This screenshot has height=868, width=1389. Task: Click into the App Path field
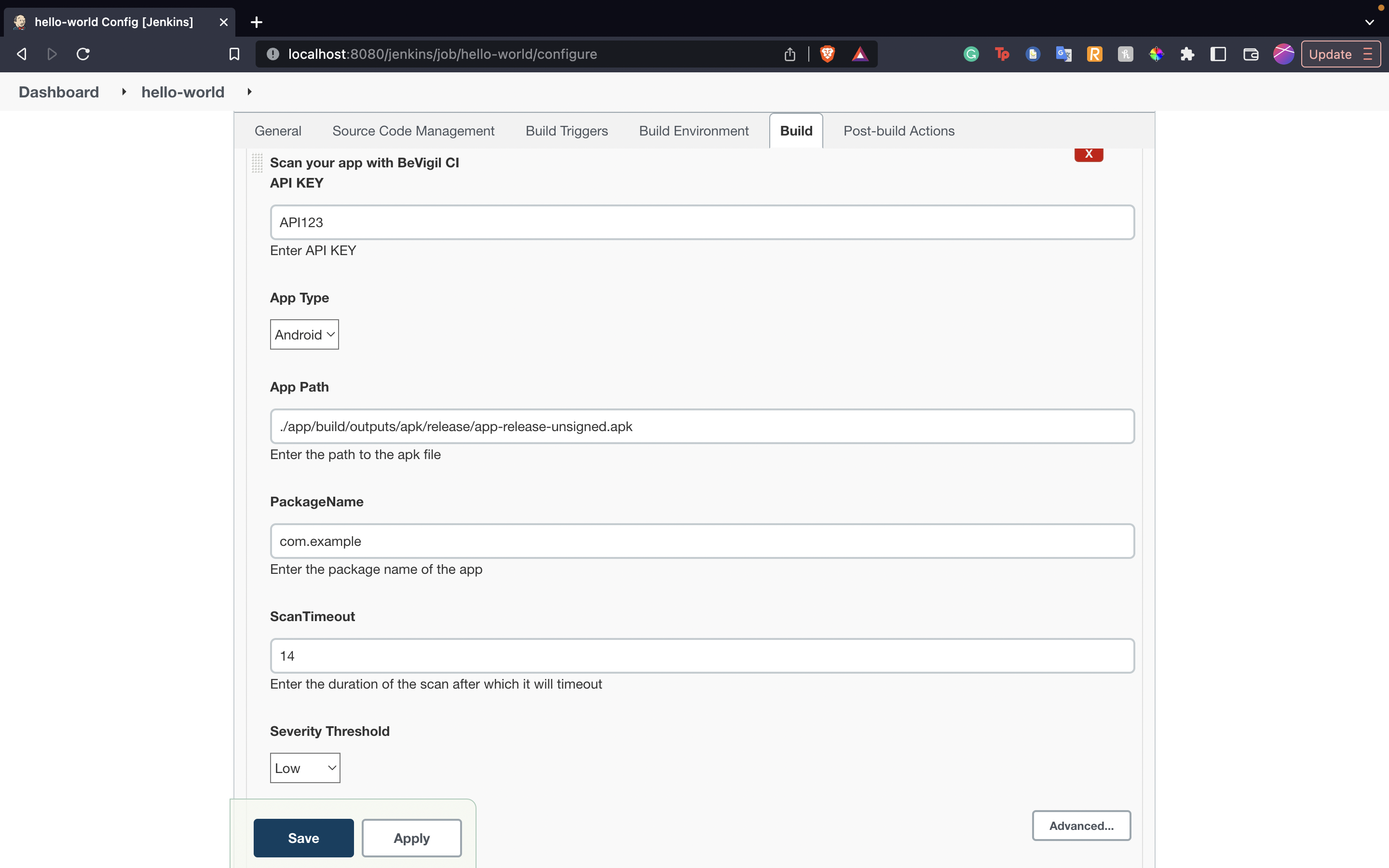click(x=702, y=426)
